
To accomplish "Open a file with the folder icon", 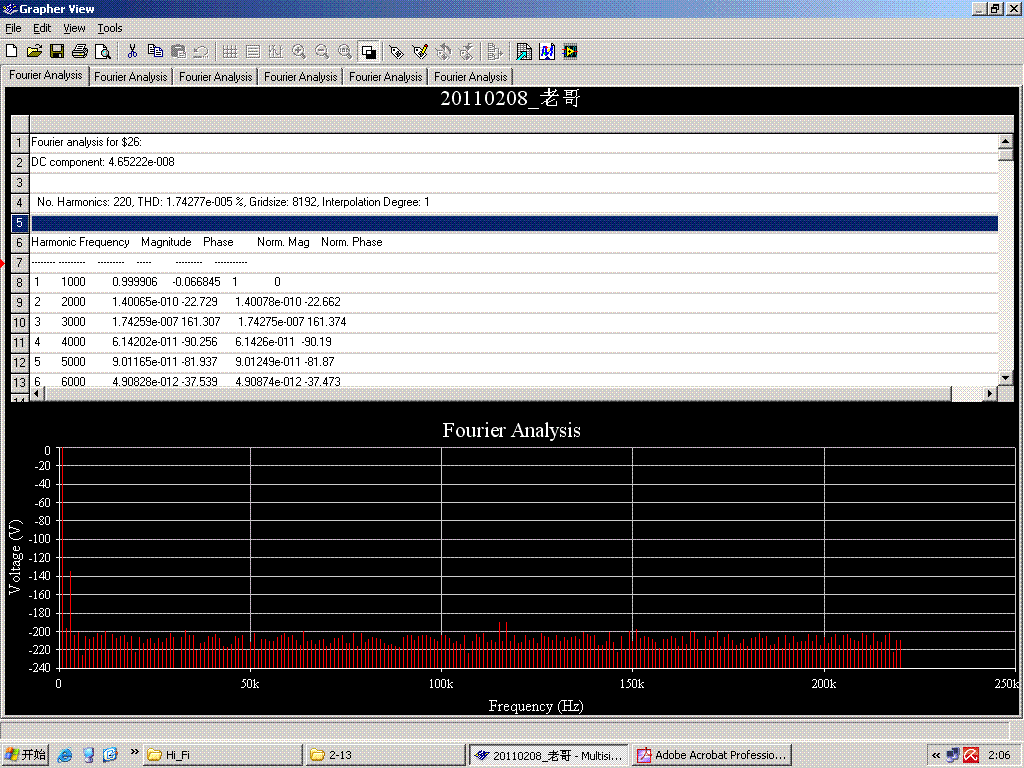I will [34, 51].
